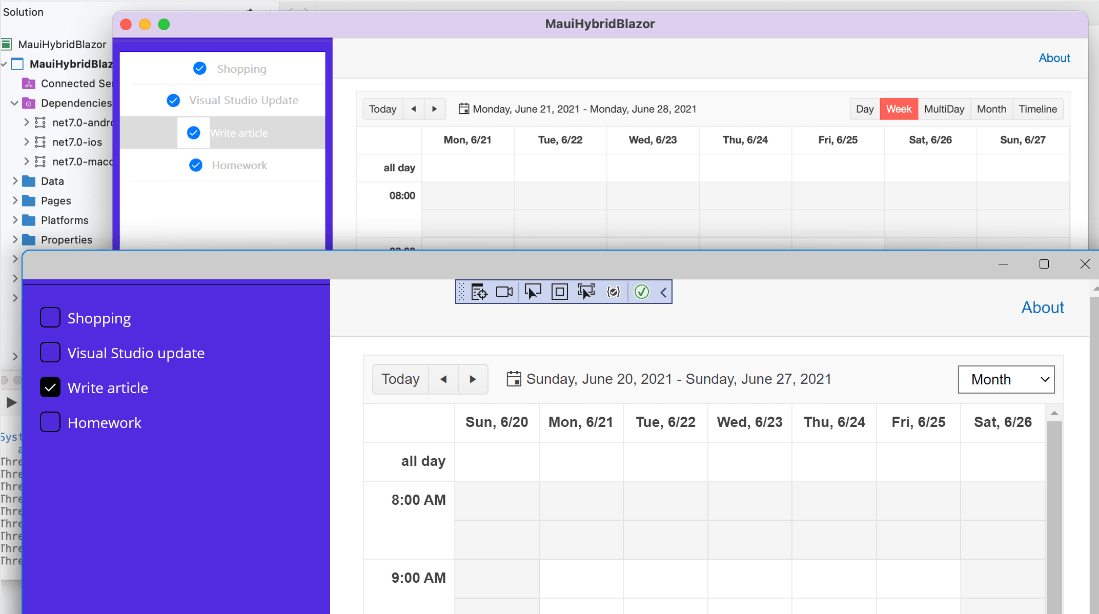Click the front scheduler vertical scrollbar thumb
The image size is (1099, 614).
(1054, 517)
